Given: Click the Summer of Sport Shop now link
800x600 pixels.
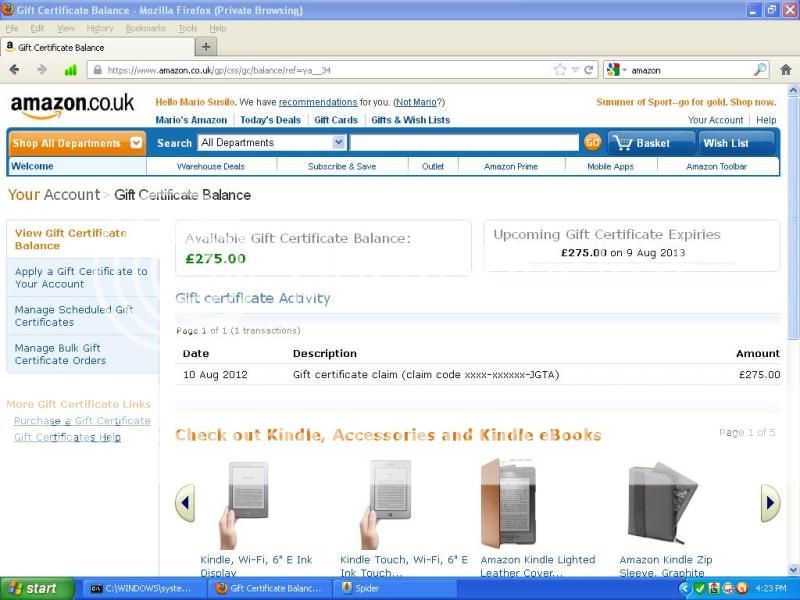Looking at the screenshot, I should click(x=686, y=102).
